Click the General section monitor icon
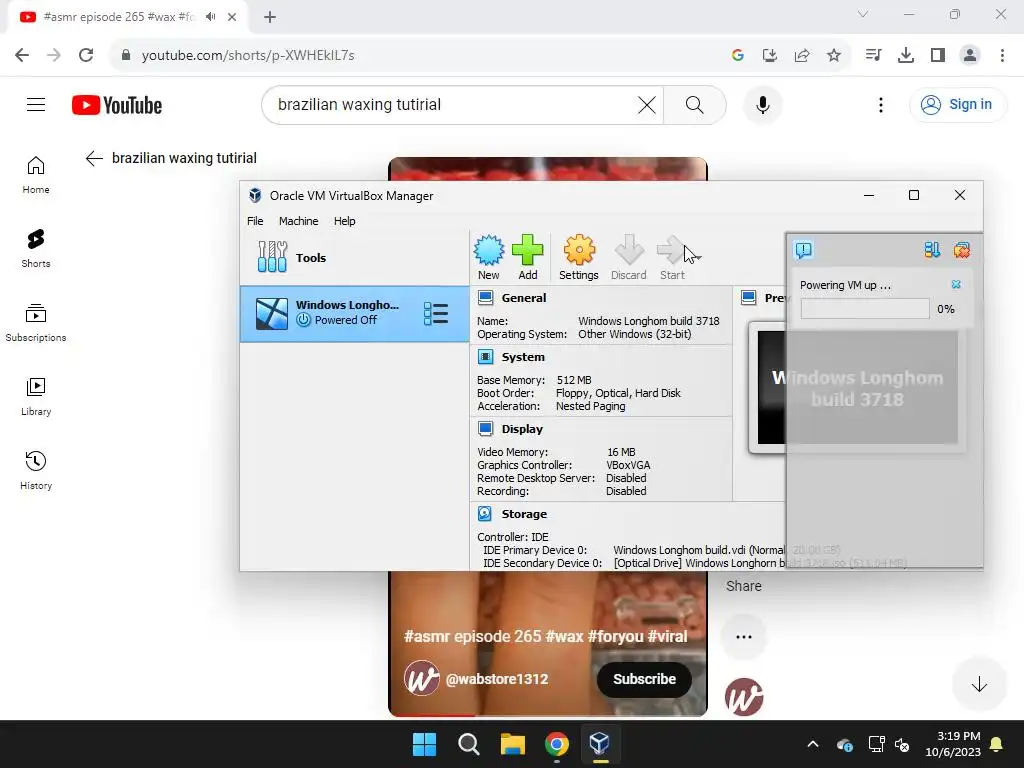Image resolution: width=1024 pixels, height=768 pixels. [485, 298]
